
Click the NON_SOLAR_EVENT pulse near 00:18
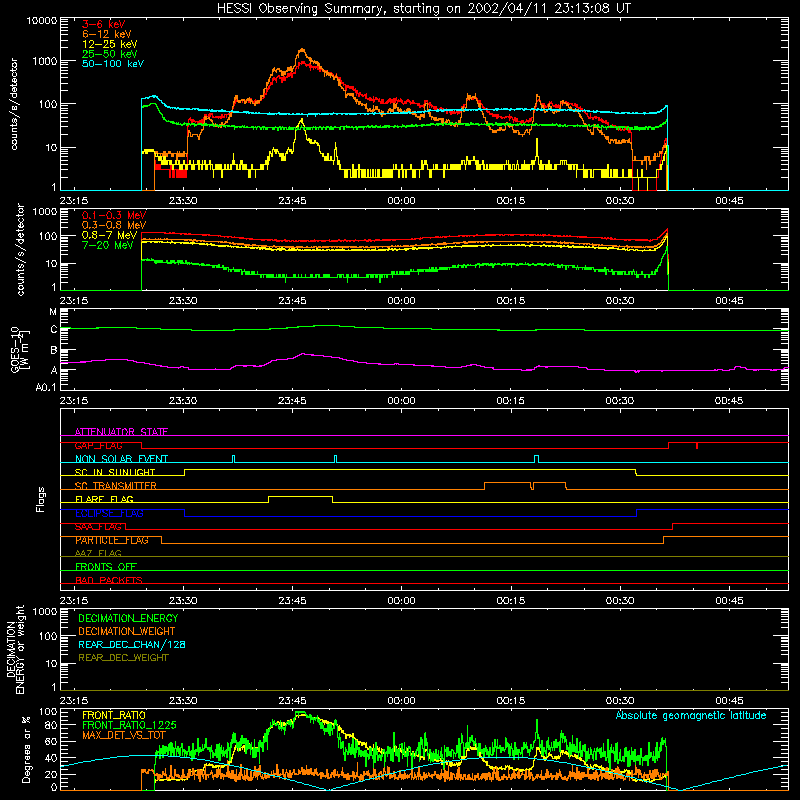point(536,457)
